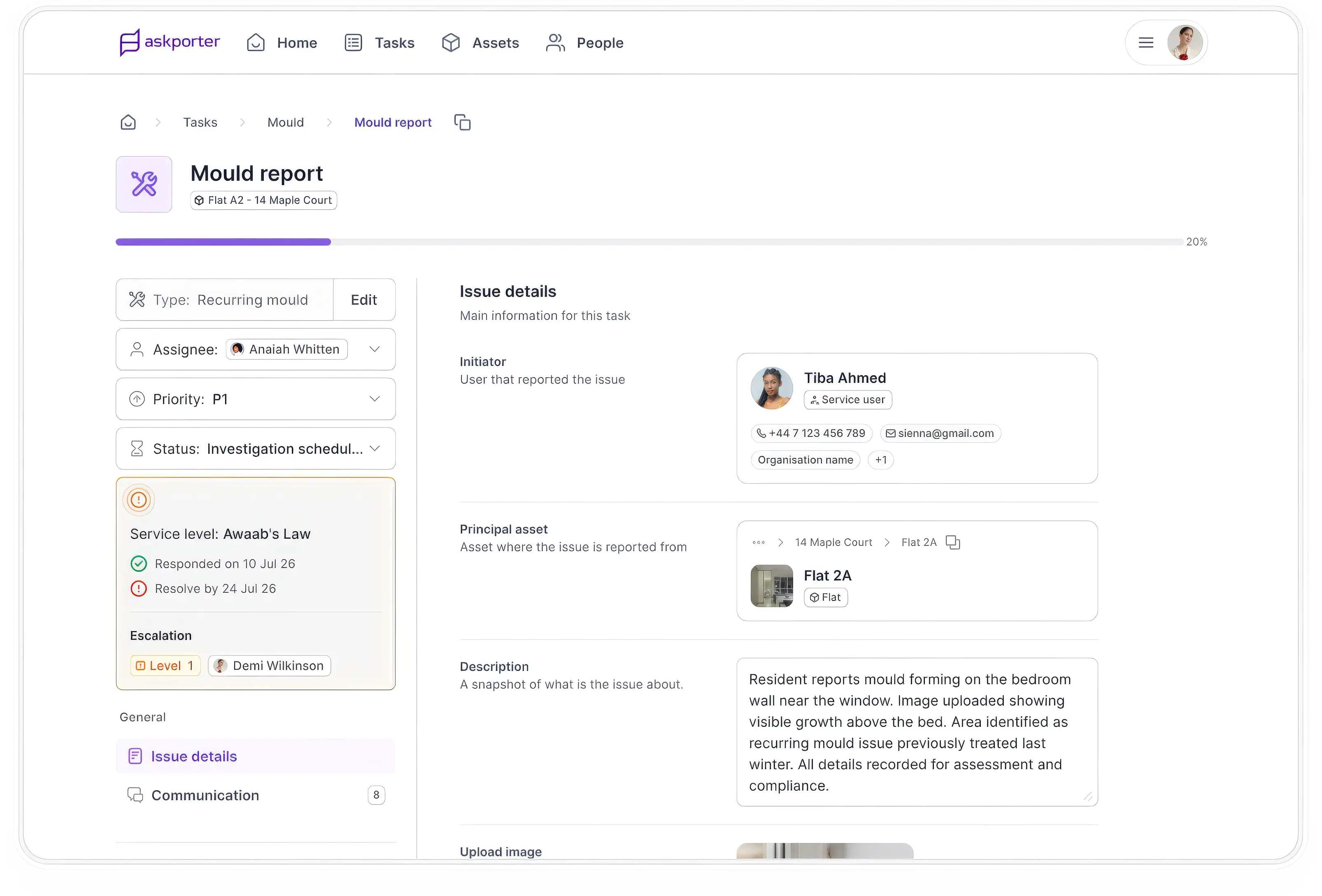Open the Tasks breadcrumb link
The image size is (1322, 896).
[200, 122]
